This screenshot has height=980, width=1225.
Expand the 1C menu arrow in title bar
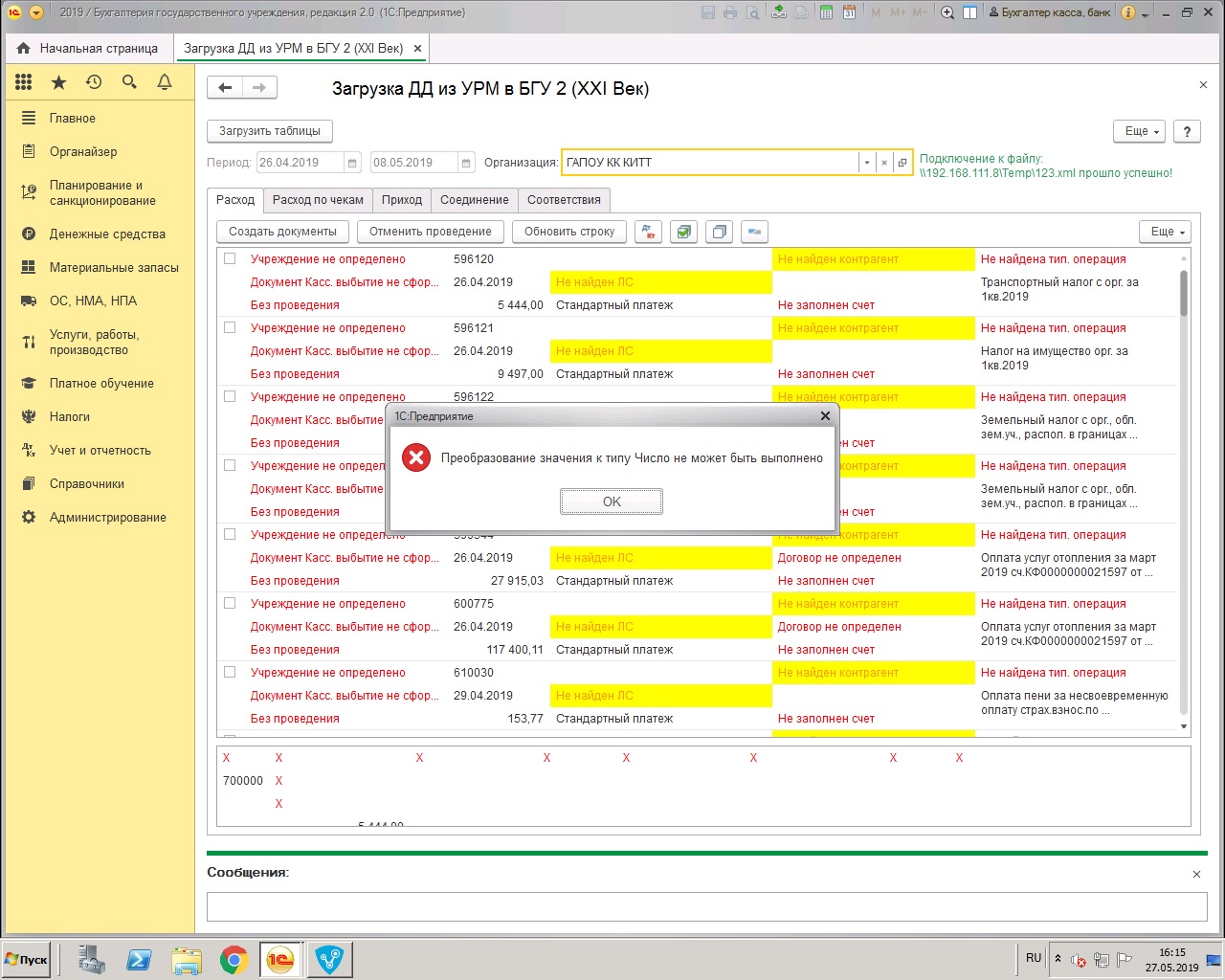point(36,12)
